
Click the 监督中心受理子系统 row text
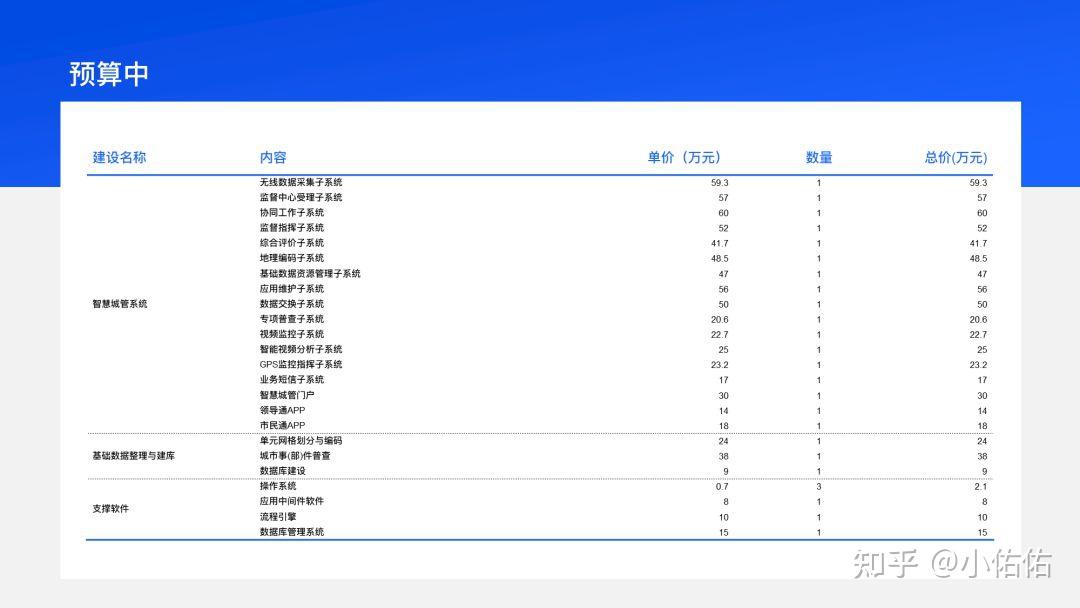(x=301, y=198)
